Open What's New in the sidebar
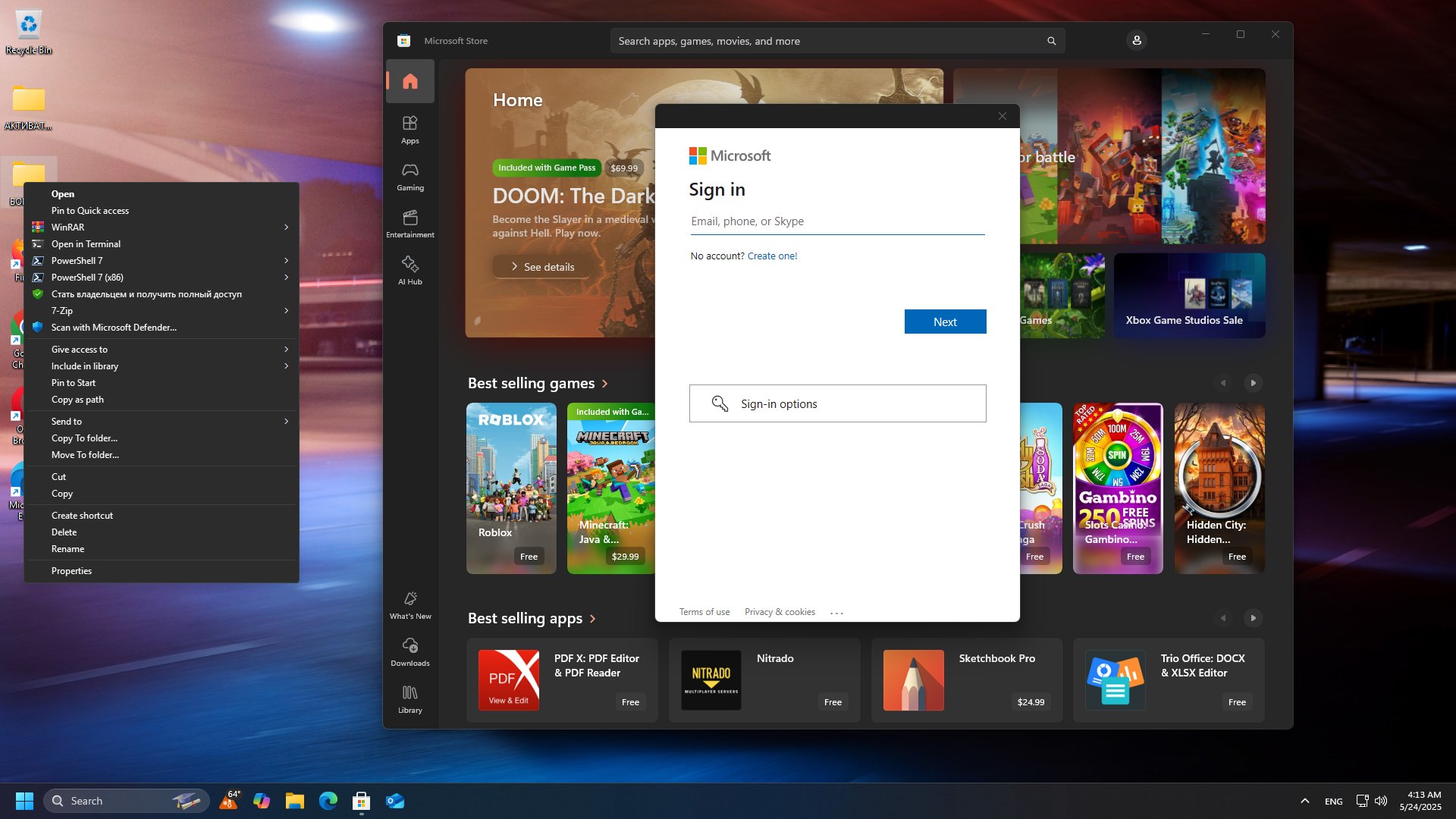The width and height of the screenshot is (1456, 819). [410, 605]
